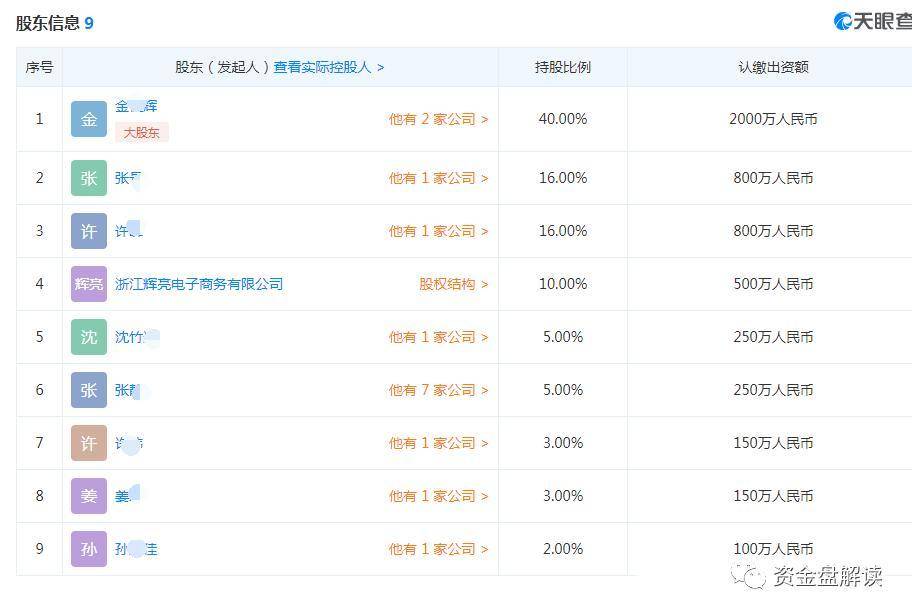
Task: Select 3.00% cell in row 7 许
Action: pos(562,443)
